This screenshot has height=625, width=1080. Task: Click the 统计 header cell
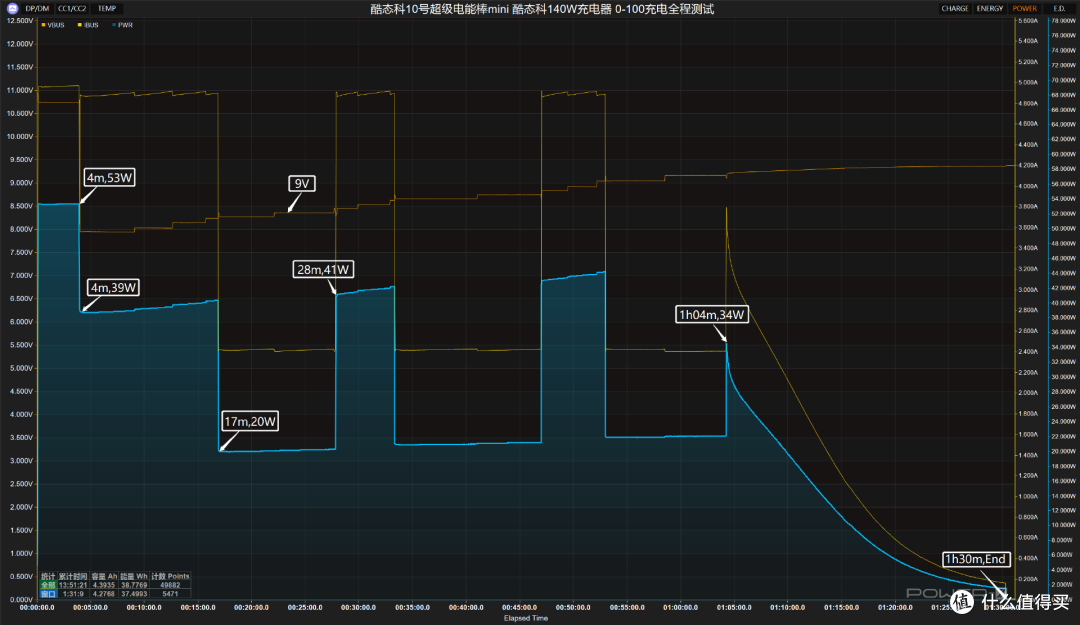[48, 576]
